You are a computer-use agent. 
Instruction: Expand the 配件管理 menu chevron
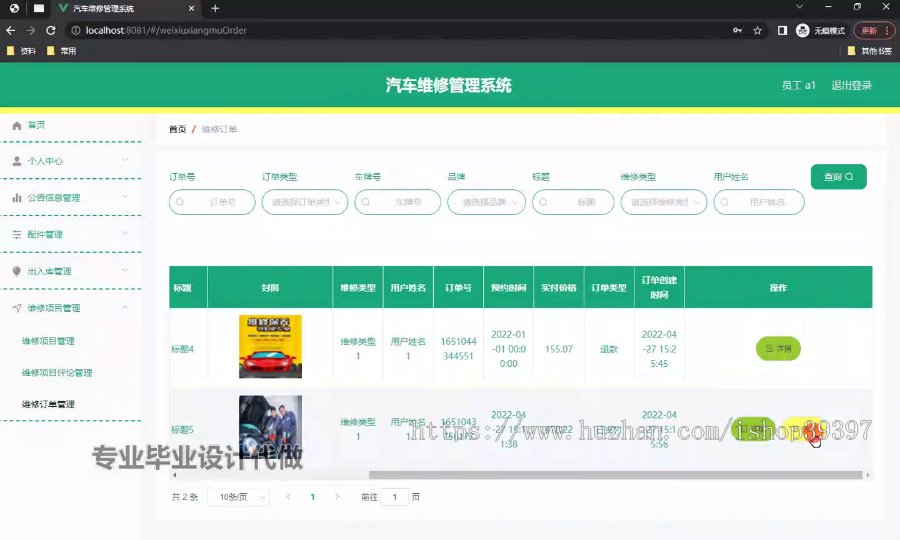pos(125,234)
